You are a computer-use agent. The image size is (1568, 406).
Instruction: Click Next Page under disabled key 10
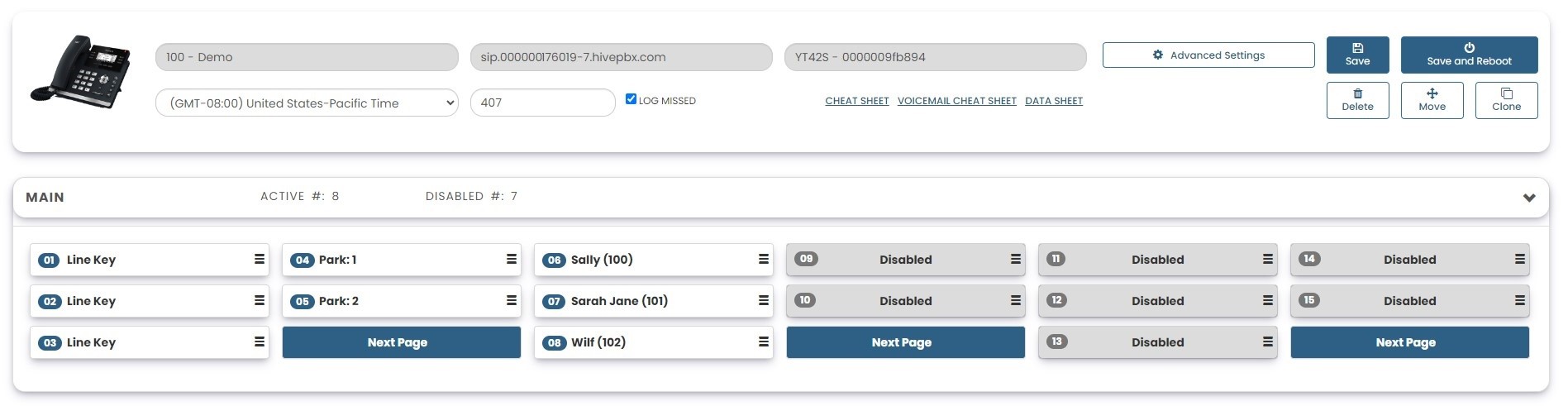(906, 342)
